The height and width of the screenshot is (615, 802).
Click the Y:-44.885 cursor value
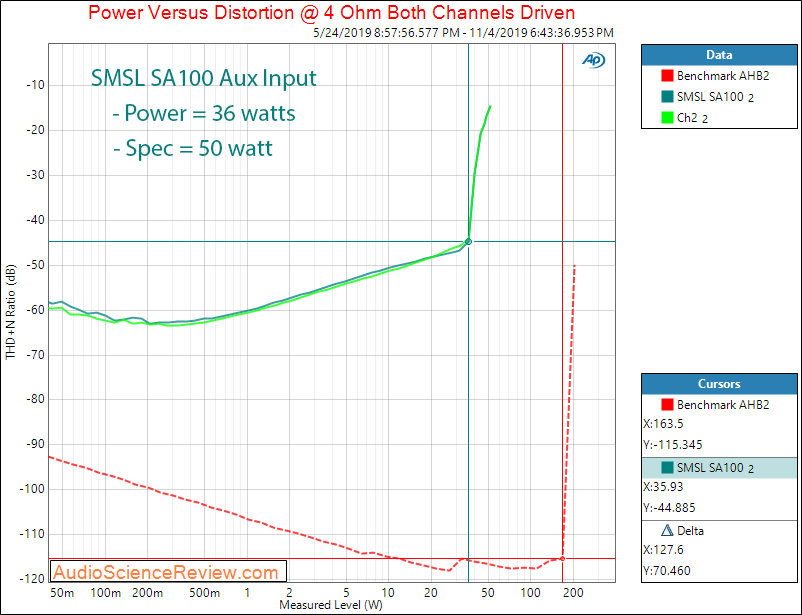670,508
